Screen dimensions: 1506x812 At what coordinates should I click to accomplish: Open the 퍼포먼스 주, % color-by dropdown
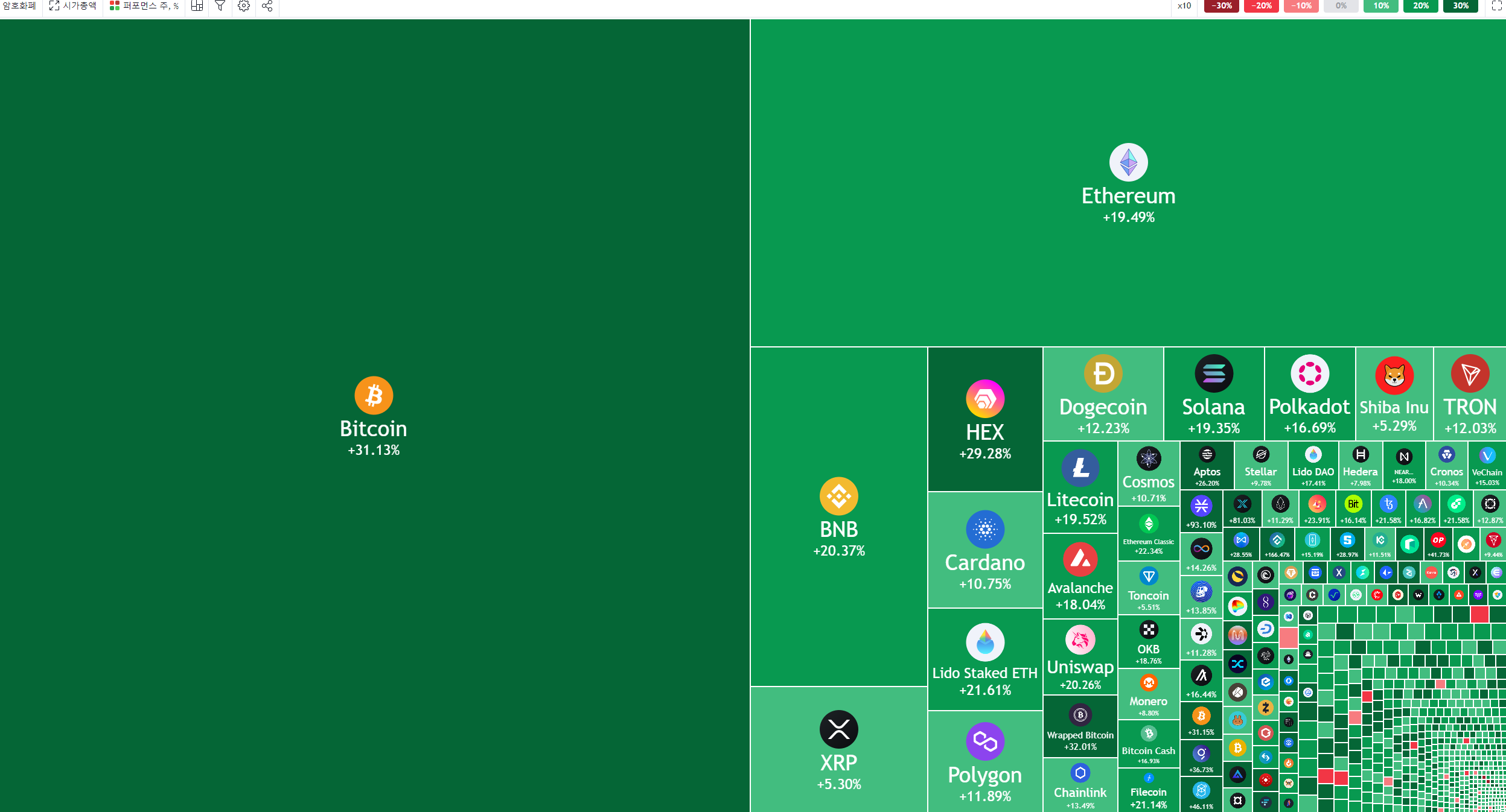coord(144,6)
